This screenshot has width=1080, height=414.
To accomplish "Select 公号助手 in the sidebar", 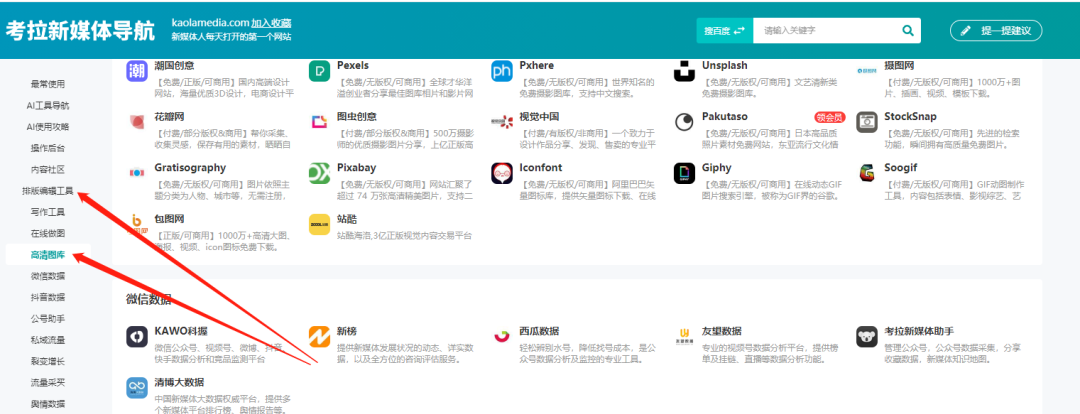I will [48, 319].
